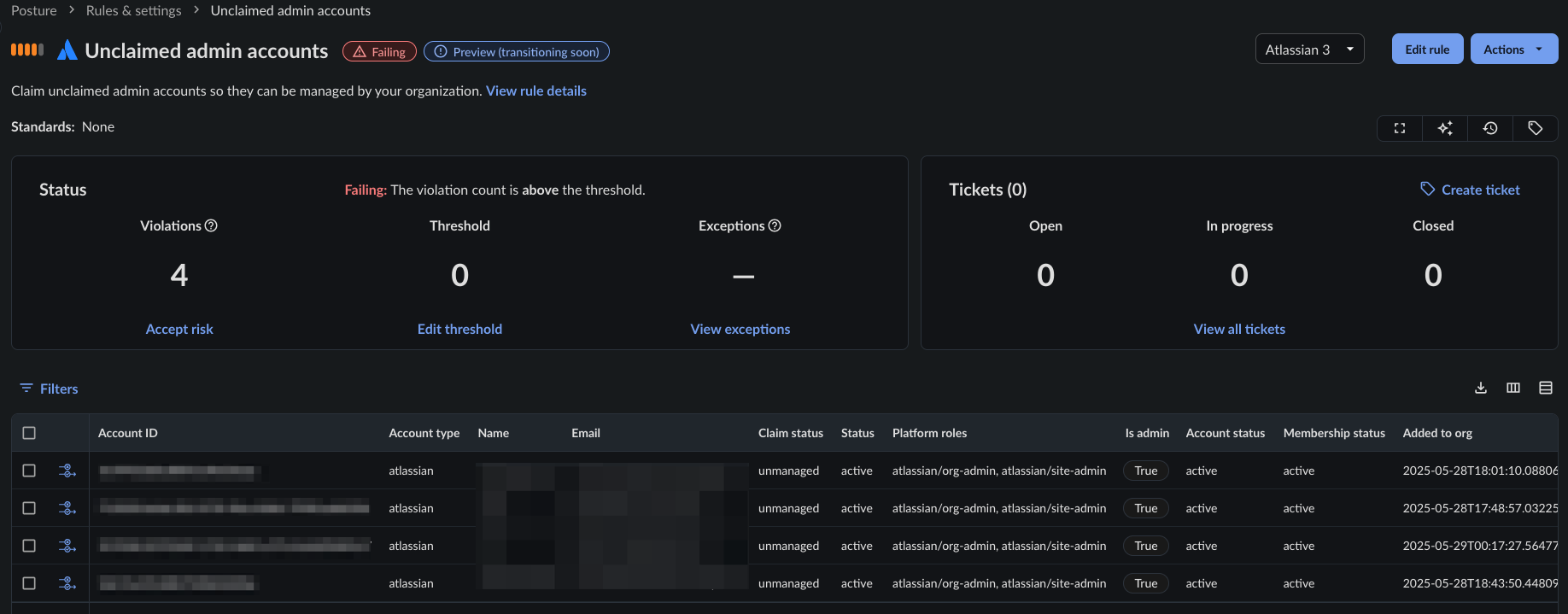Click the severity bars indicator icon
Viewport: 1568px width, 614px height.
[27, 50]
